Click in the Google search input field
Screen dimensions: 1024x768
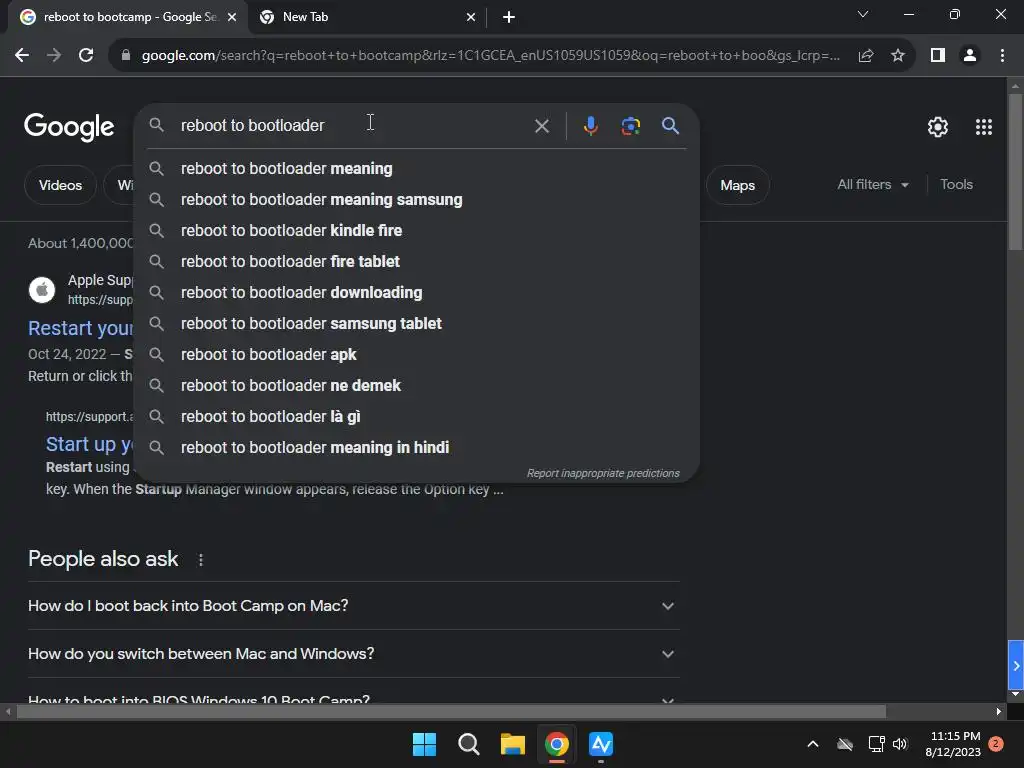coord(353,125)
